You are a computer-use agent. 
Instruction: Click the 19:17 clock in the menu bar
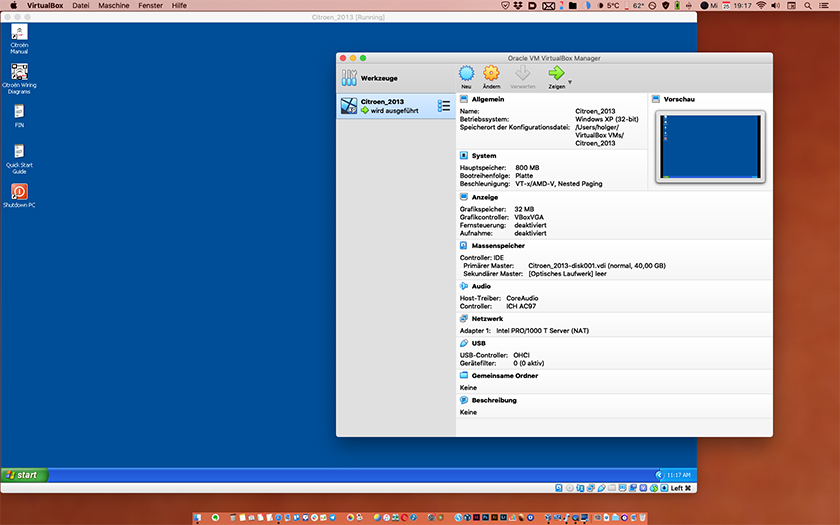tap(742, 5)
